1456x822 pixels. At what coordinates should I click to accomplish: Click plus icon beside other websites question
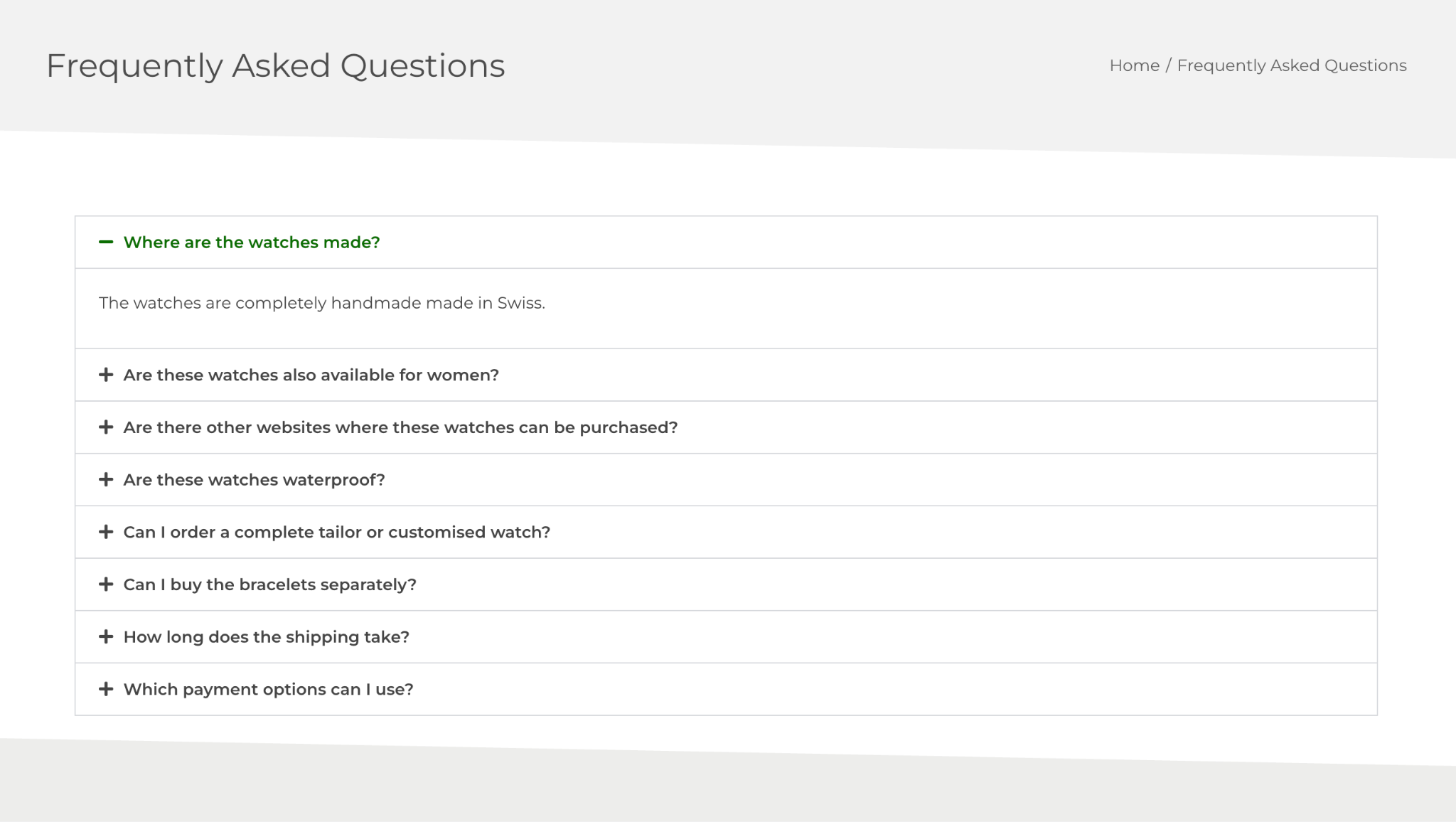click(x=106, y=427)
